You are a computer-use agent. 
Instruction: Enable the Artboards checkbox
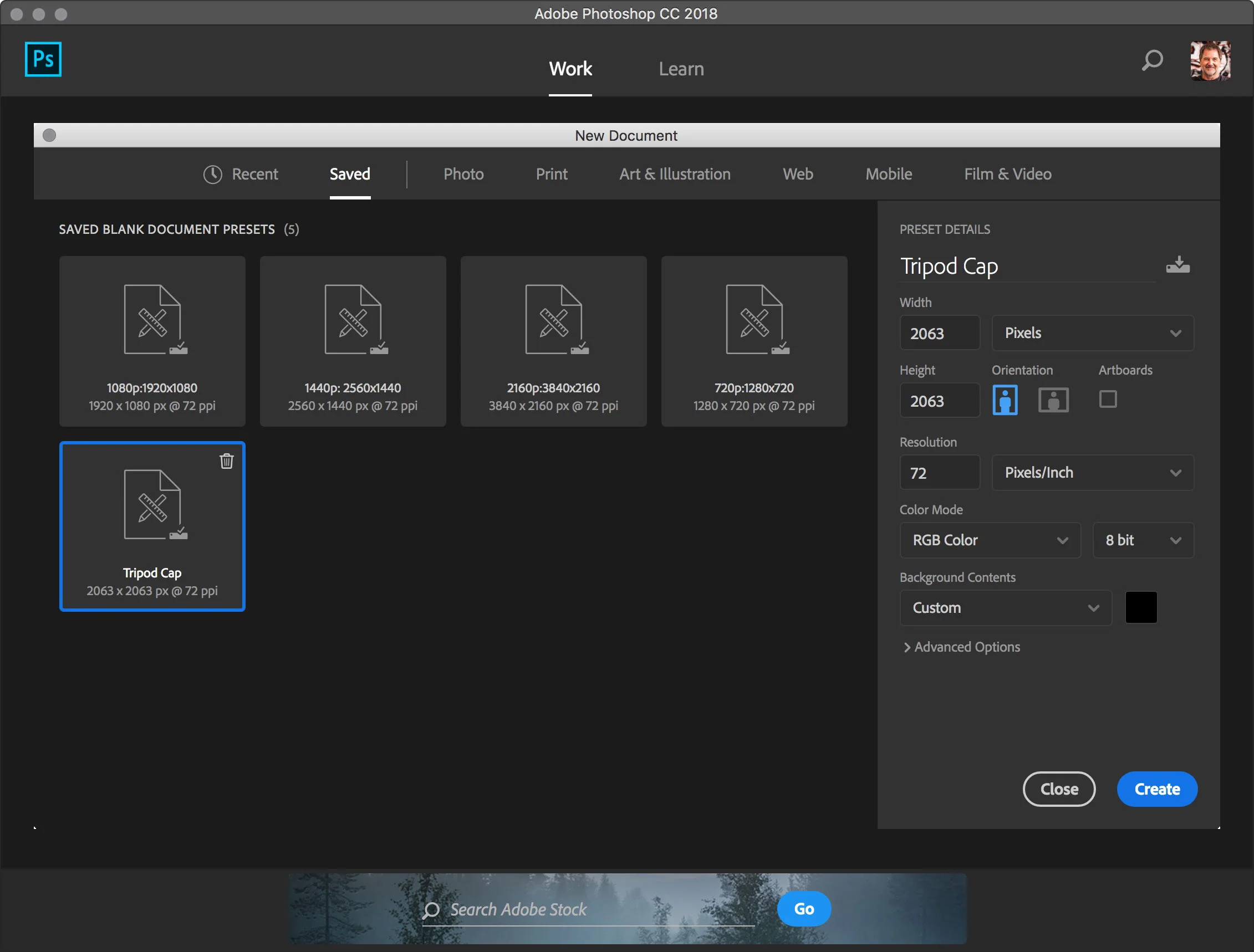[x=1107, y=399]
